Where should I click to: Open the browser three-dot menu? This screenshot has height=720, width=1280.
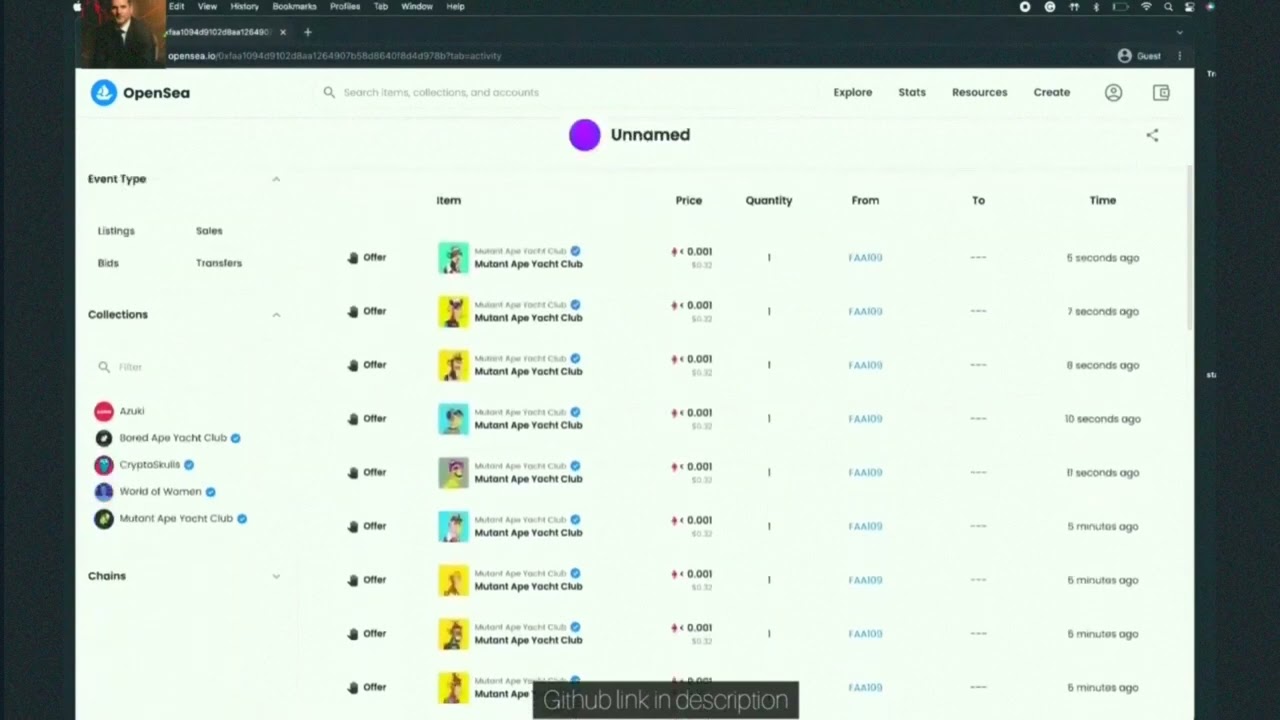pos(1180,56)
